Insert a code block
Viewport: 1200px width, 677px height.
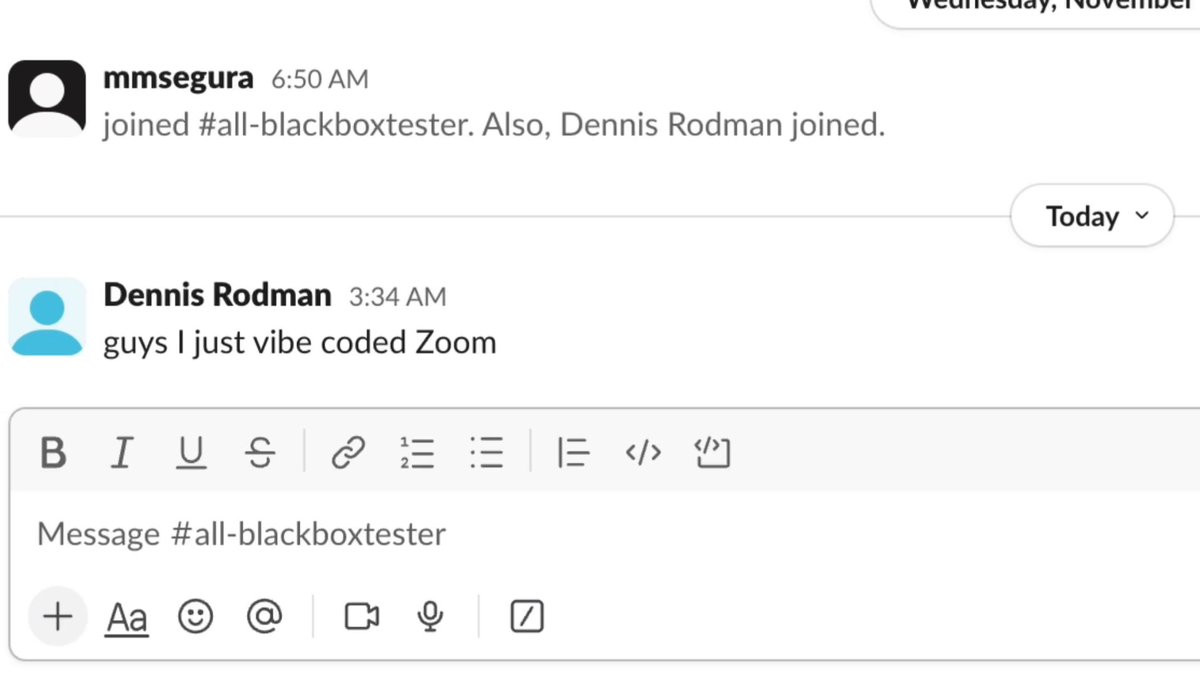coord(712,453)
